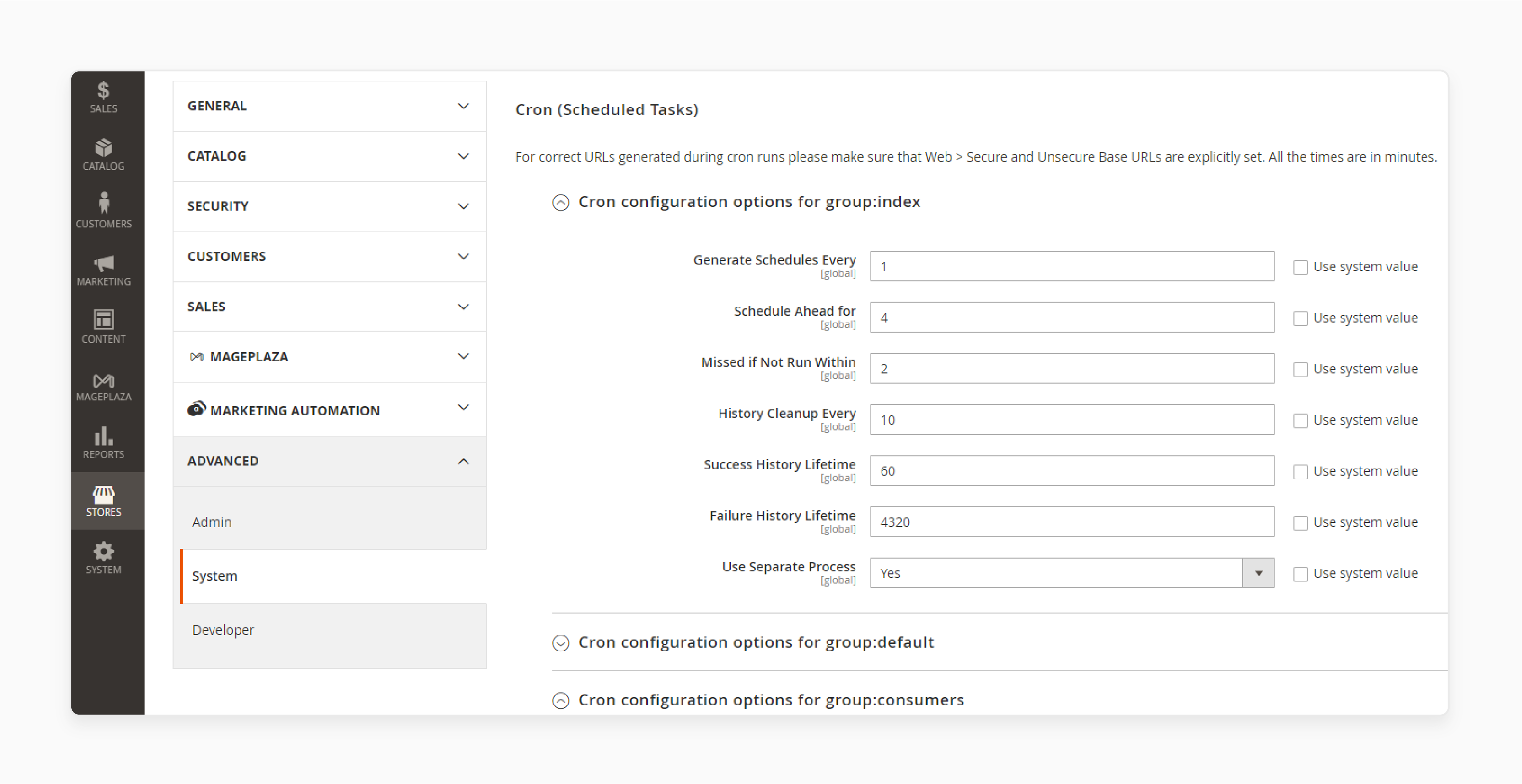
Task: Click the Generate Schedules Every label
Action: [775, 260]
